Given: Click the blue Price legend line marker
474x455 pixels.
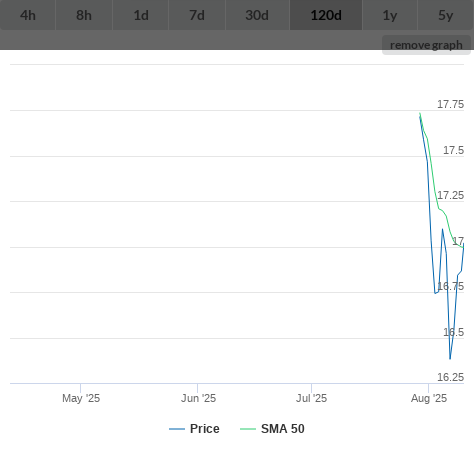Looking at the screenshot, I should pos(177,429).
